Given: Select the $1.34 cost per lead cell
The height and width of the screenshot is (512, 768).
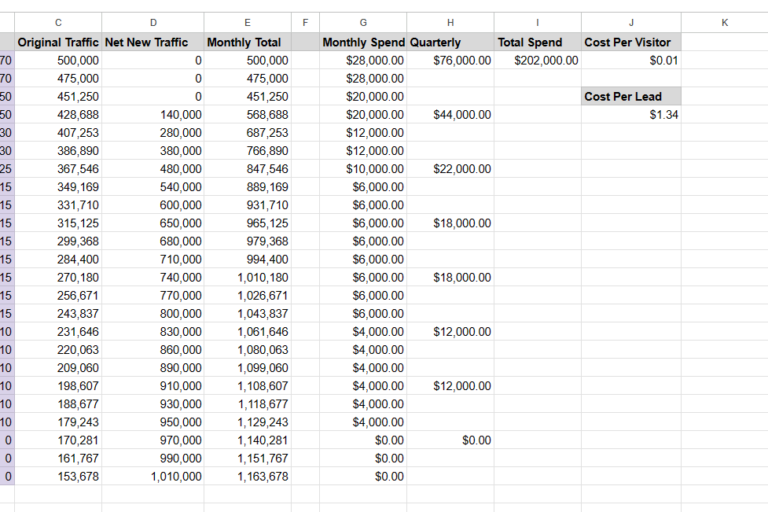Looking at the screenshot, I should point(631,115).
